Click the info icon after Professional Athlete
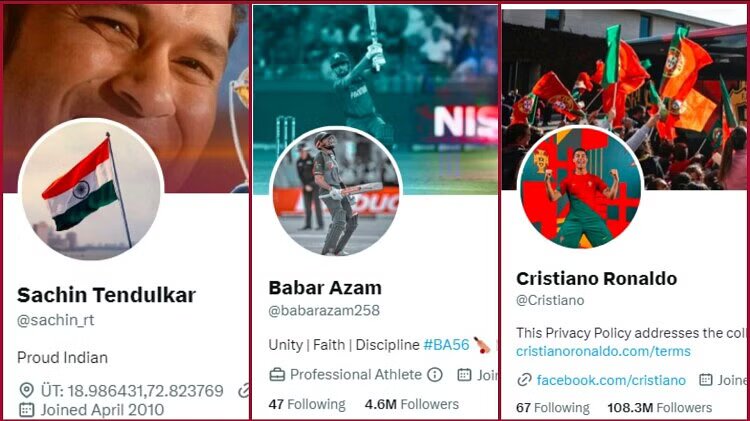750x421 pixels. [x=434, y=375]
